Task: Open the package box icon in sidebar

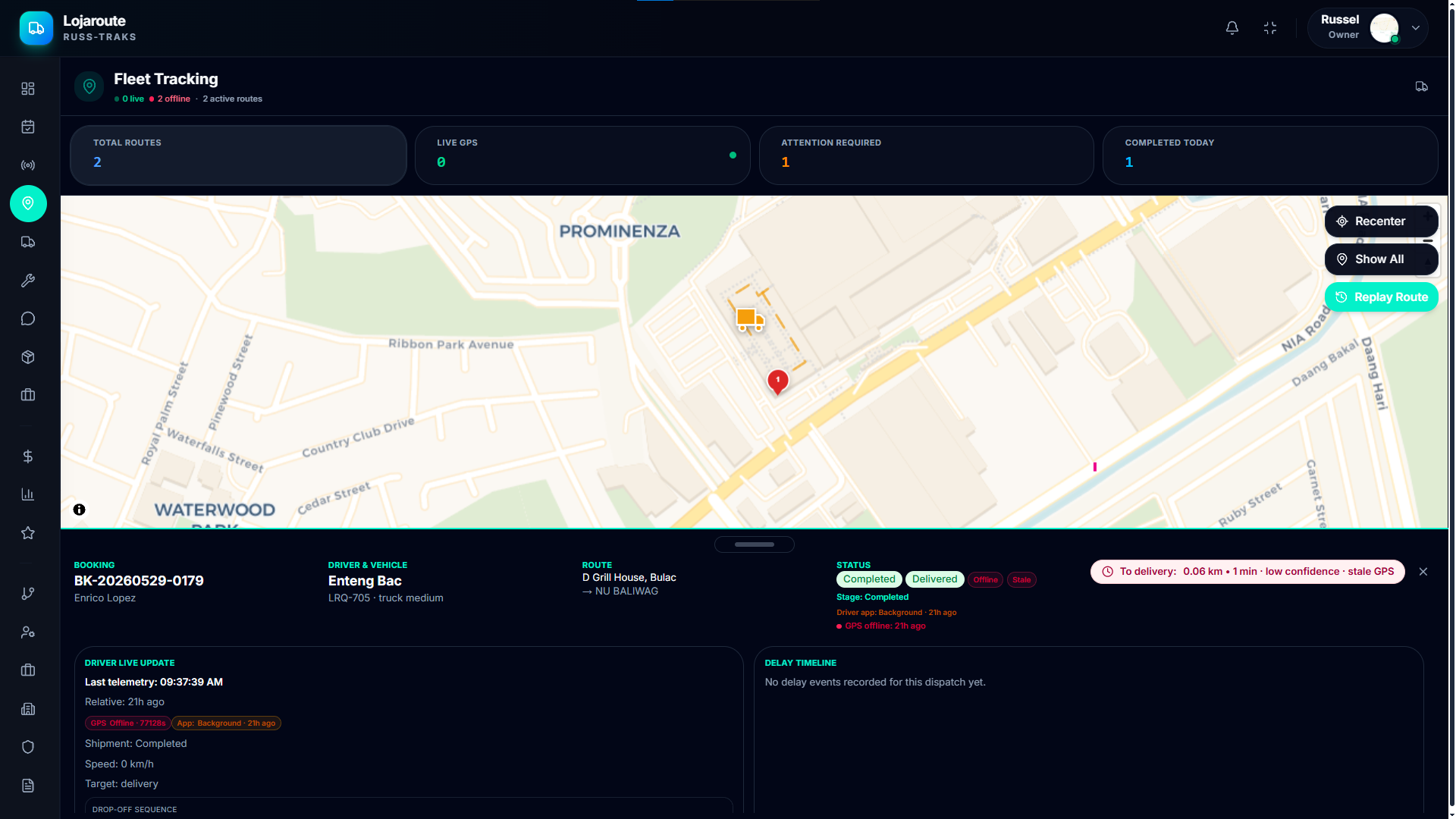Action: pyautogui.click(x=28, y=357)
